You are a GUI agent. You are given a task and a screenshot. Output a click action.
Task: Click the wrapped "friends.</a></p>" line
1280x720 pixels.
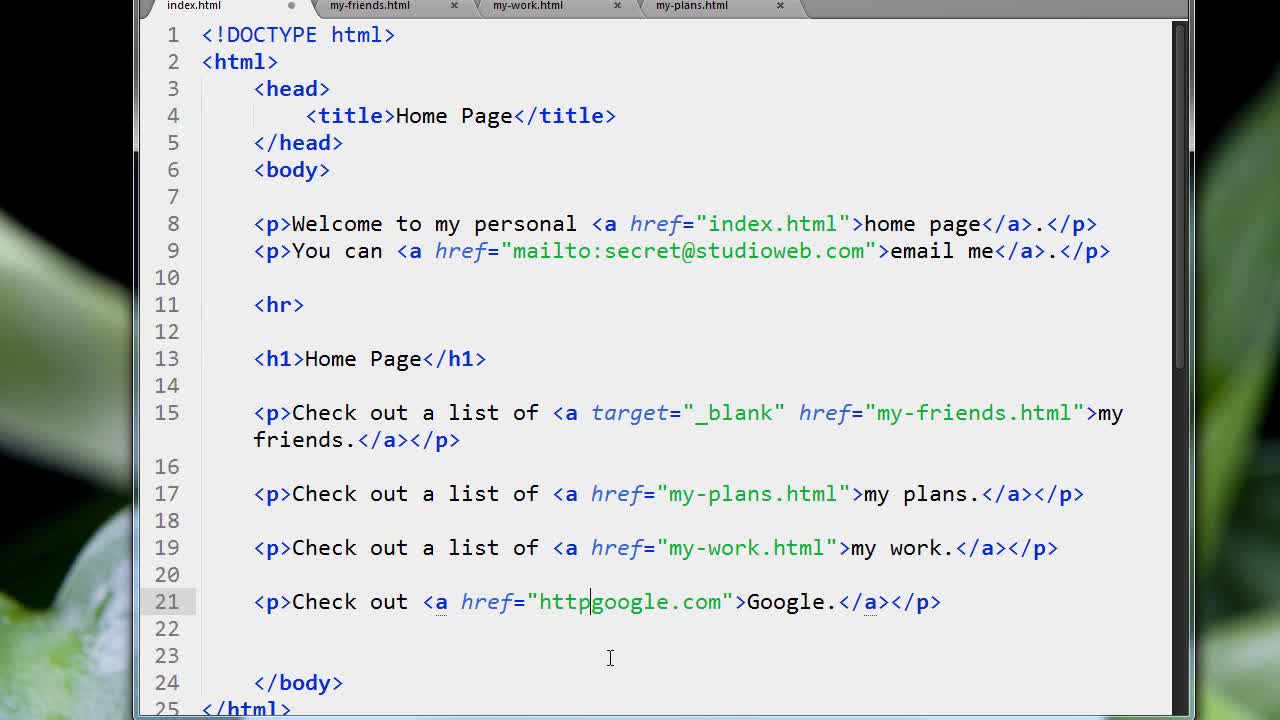click(357, 440)
